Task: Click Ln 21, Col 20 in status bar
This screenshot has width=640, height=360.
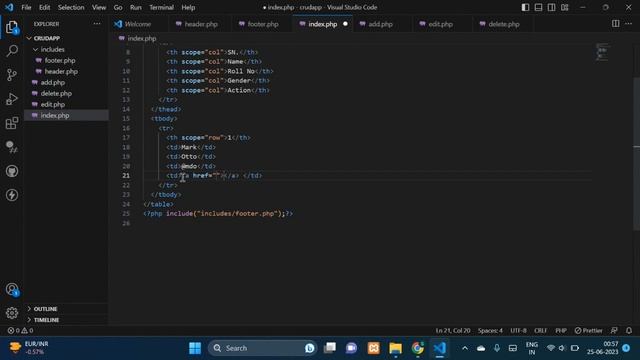Action: [x=453, y=330]
